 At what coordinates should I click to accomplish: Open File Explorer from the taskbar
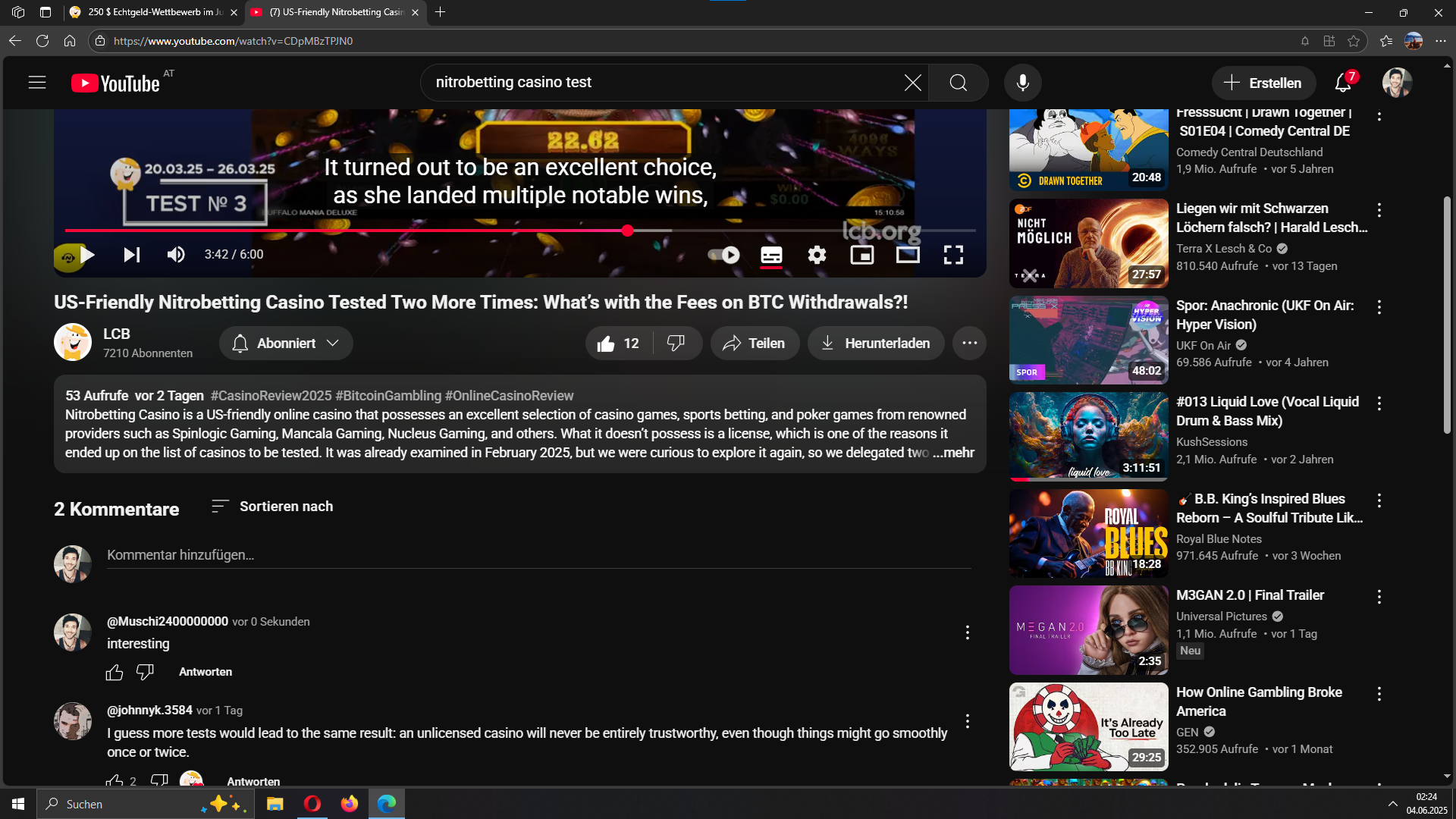275,804
